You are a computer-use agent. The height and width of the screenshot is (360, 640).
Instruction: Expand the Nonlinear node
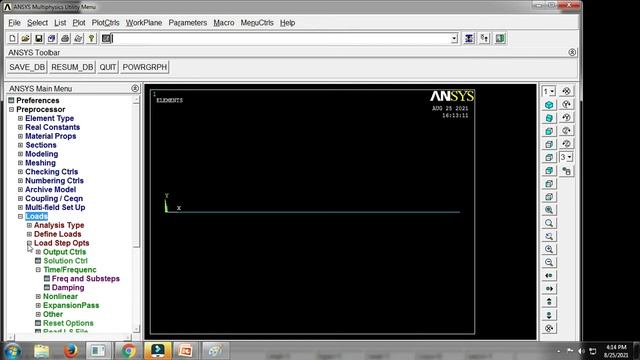pos(38,296)
